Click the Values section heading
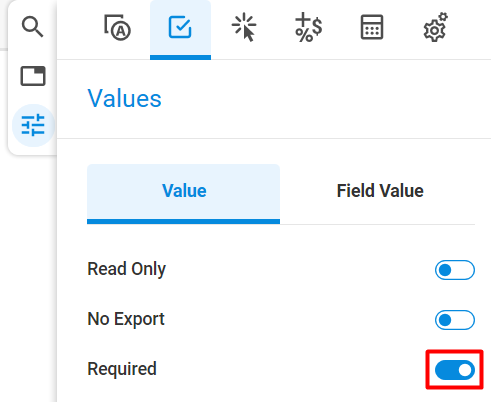This screenshot has width=491, height=402. click(124, 99)
